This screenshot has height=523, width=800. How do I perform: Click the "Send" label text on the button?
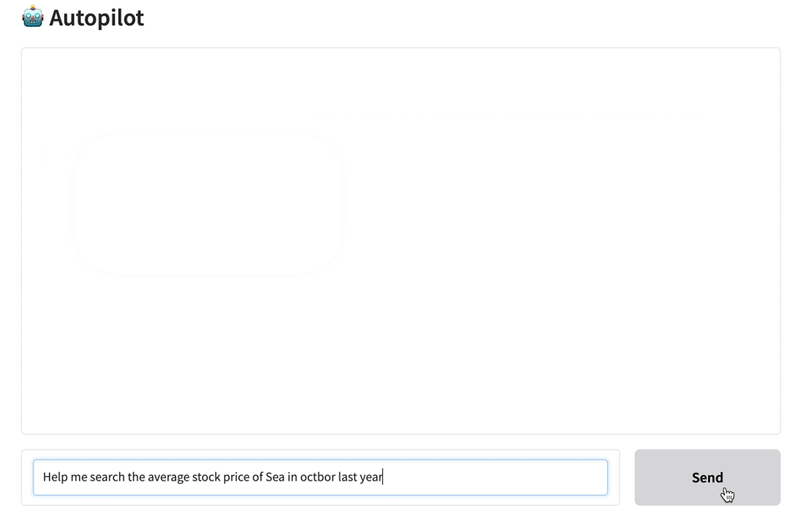[707, 477]
